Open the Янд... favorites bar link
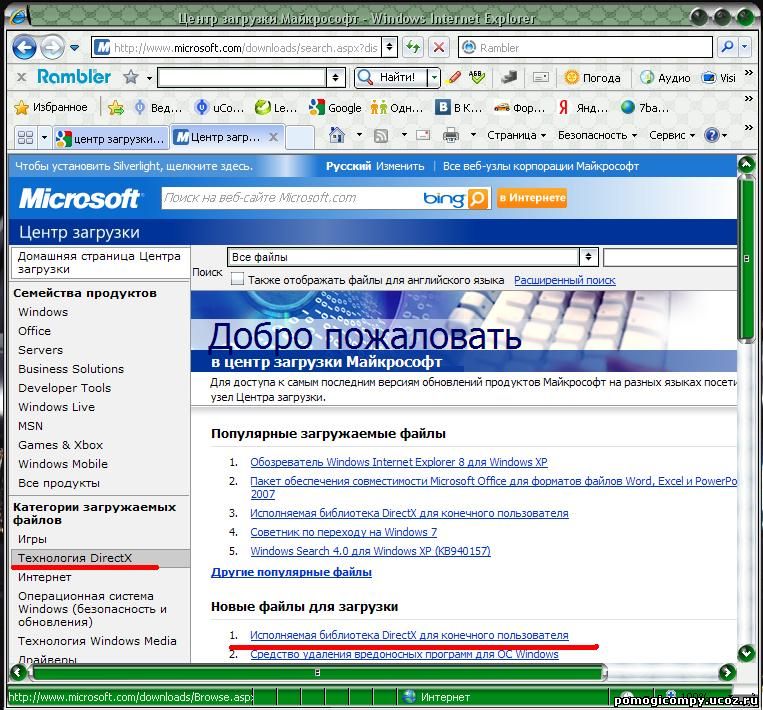This screenshot has height=710, width=763. pos(583,108)
